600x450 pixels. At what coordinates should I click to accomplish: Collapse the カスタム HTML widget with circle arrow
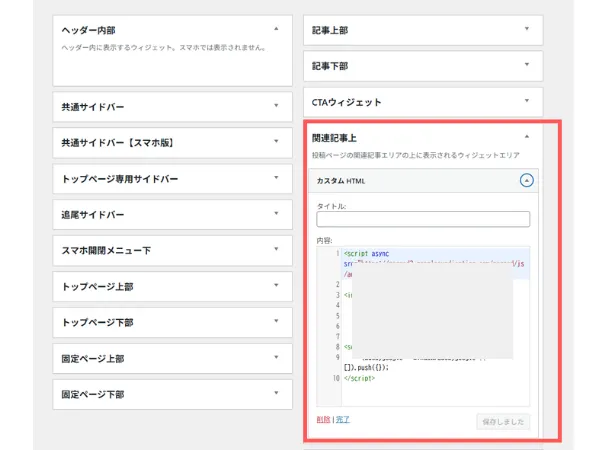click(526, 181)
